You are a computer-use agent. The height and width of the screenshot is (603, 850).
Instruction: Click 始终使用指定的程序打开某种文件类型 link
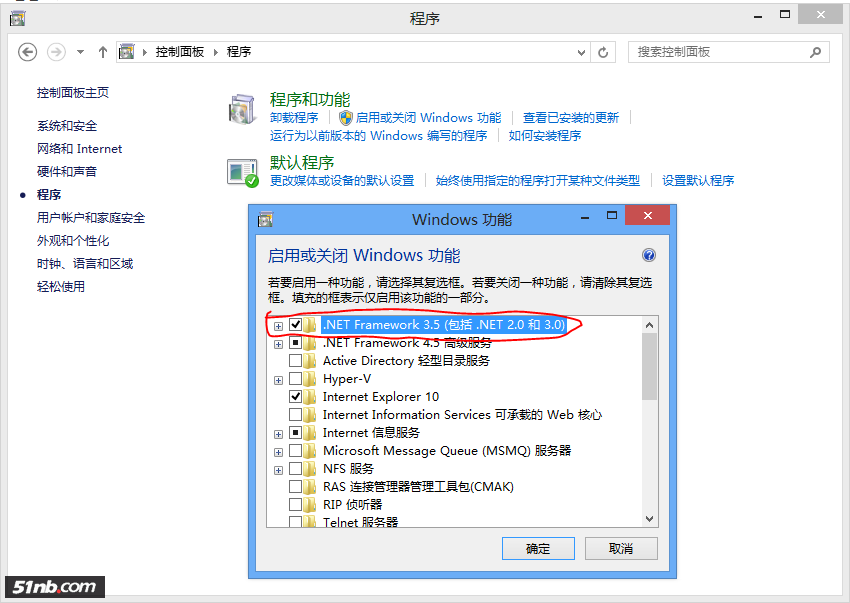point(538,181)
